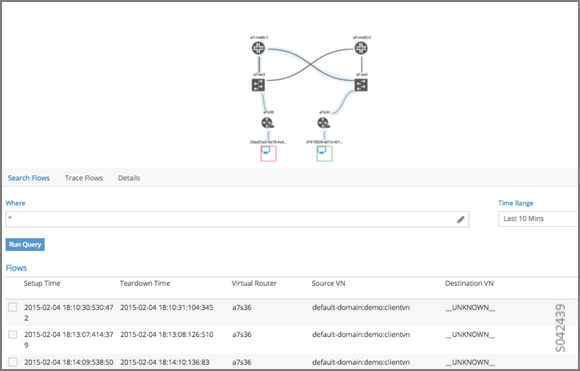Click the VM icon in red box

point(268,154)
